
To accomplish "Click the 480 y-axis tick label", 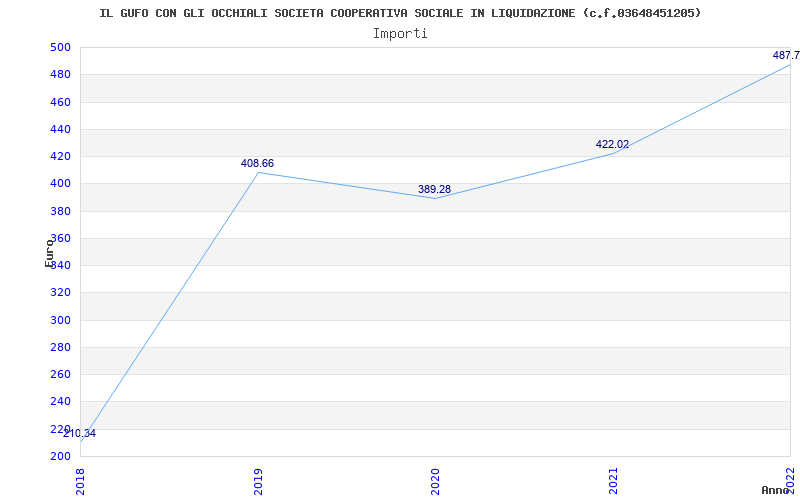I will (60, 74).
